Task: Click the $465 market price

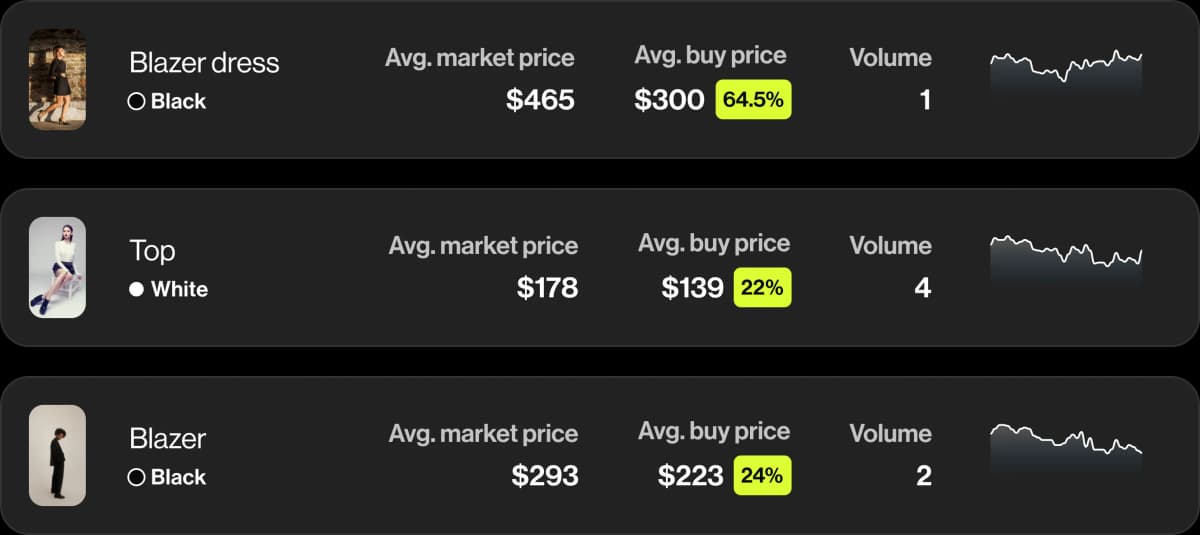Action: [540, 100]
